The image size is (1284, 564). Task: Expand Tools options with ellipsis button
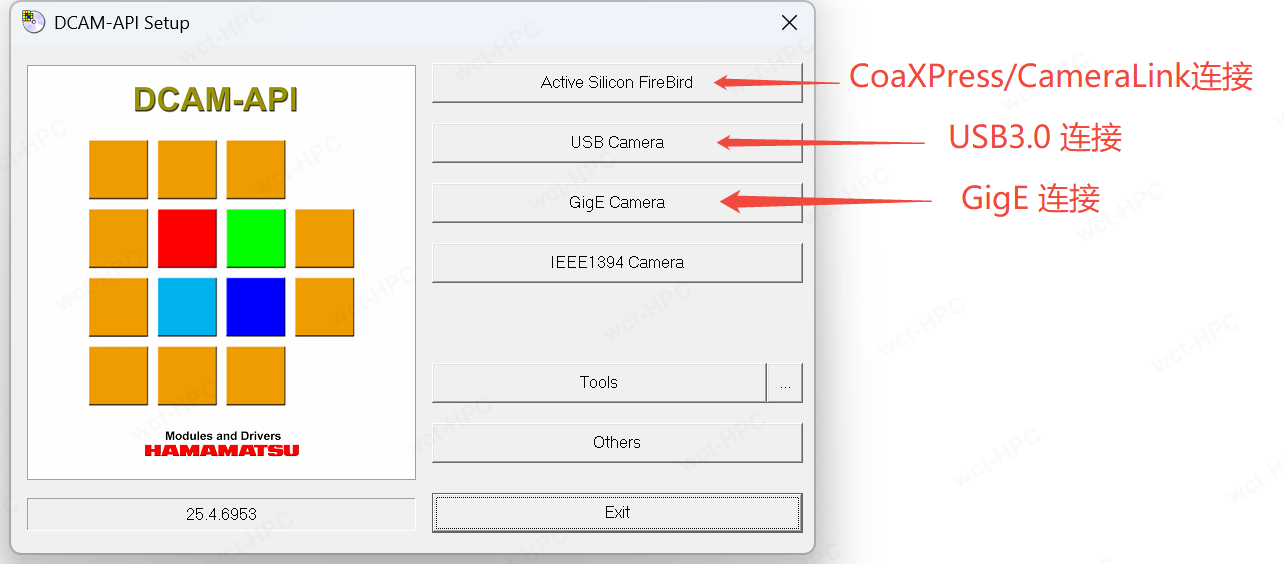(785, 383)
